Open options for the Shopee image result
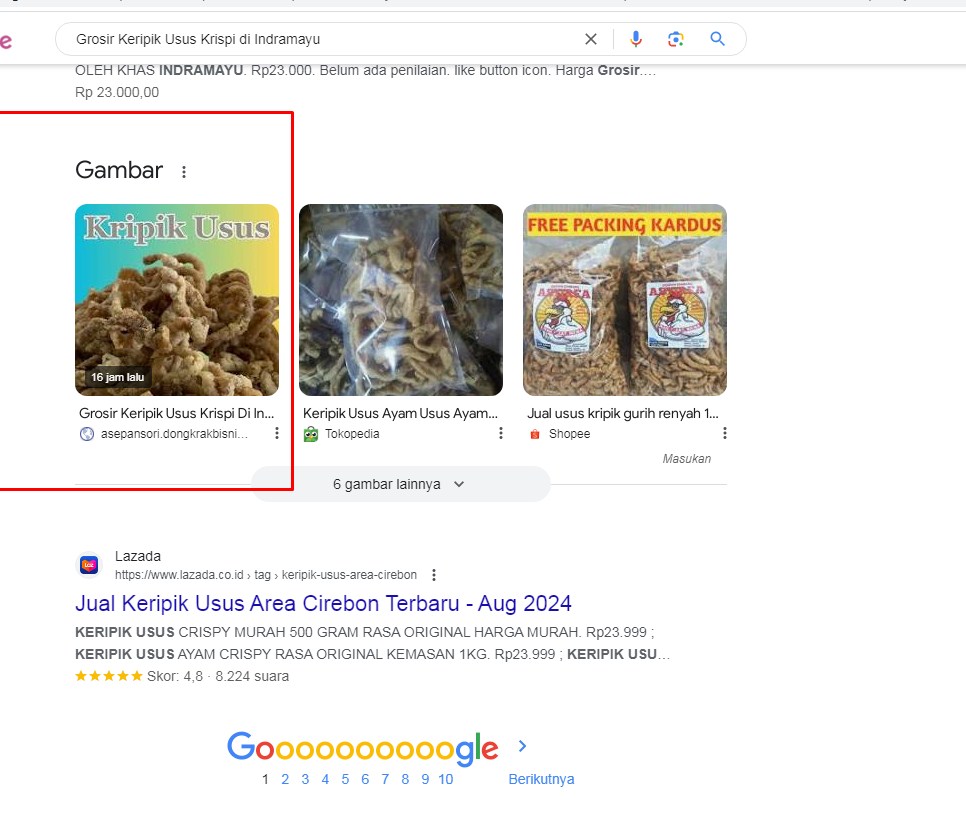The width and height of the screenshot is (966, 829). [725, 434]
